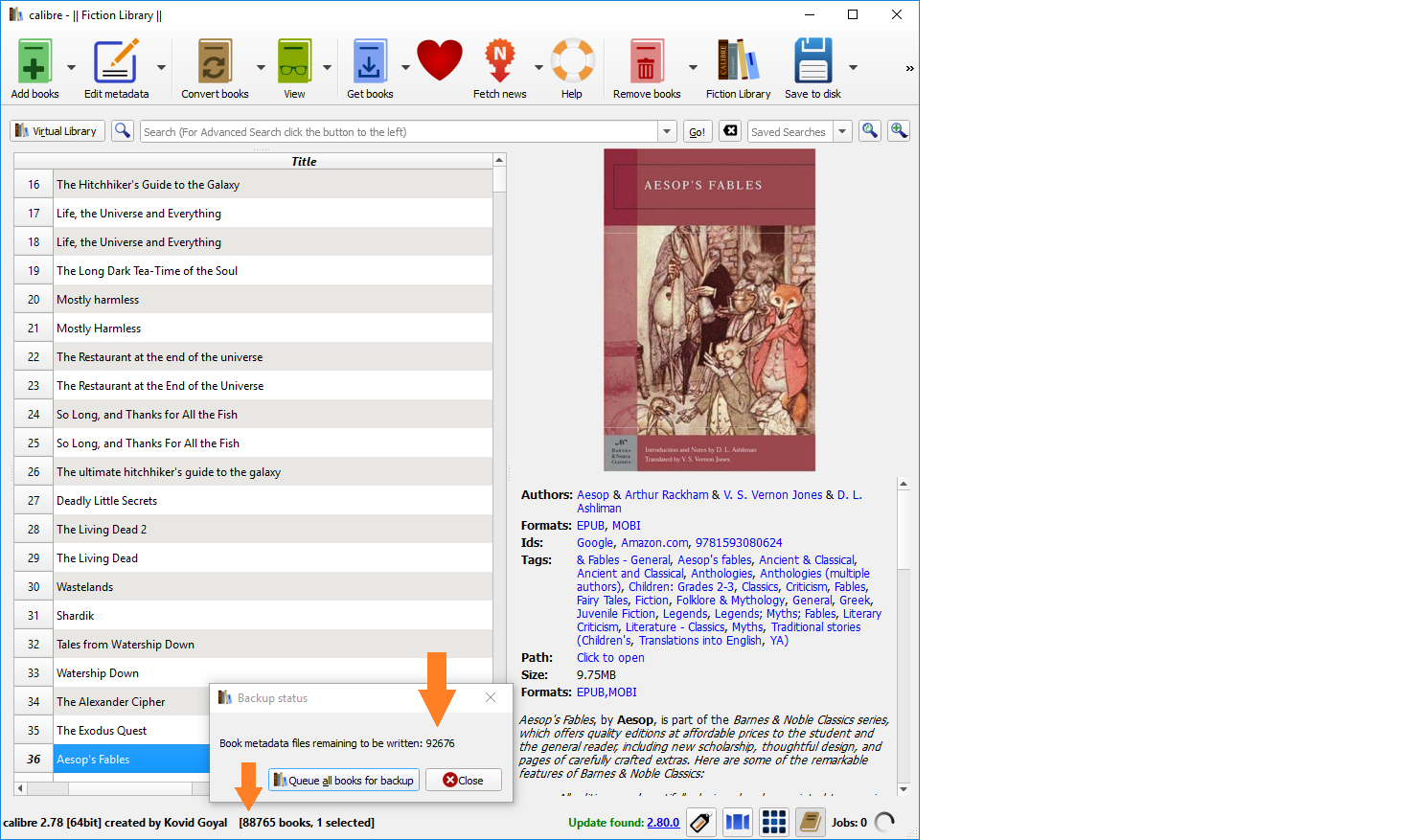1419x840 pixels.
Task: Click the 9781593080624 ISBN link
Action: [x=739, y=543]
